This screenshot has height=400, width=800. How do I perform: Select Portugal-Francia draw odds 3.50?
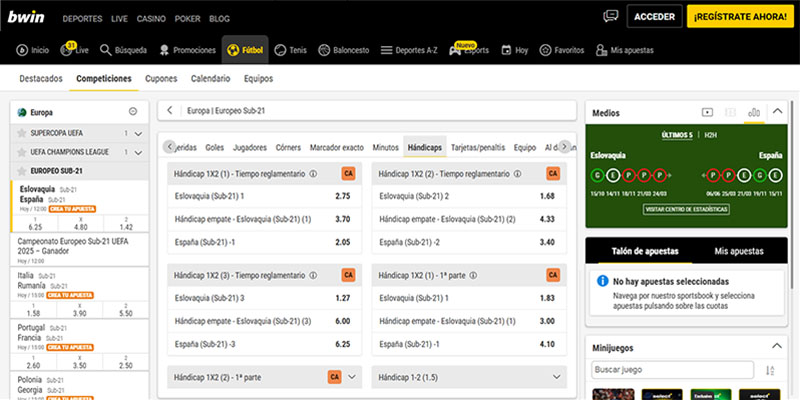(x=79, y=363)
